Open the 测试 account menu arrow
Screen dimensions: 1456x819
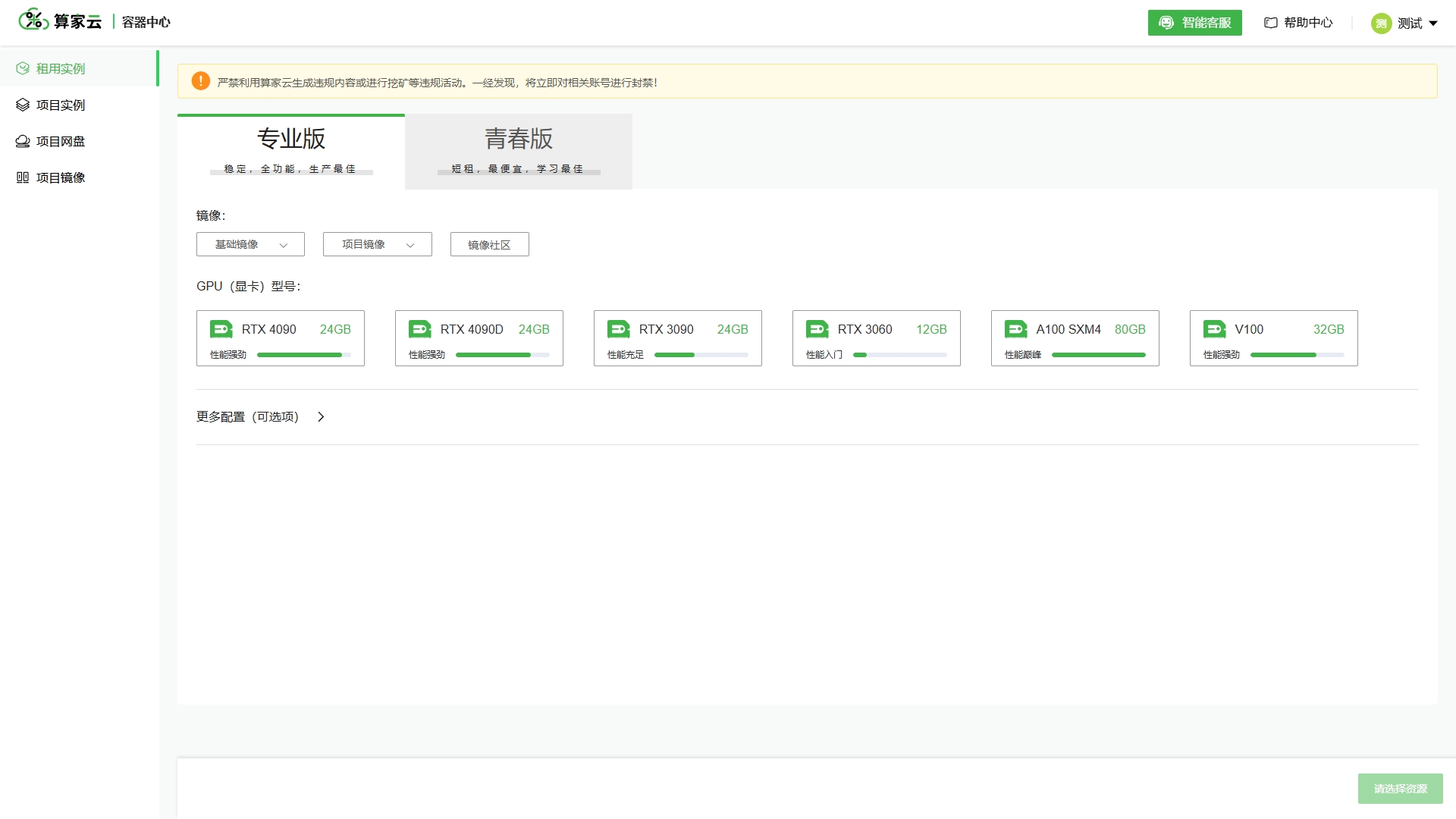coord(1433,24)
